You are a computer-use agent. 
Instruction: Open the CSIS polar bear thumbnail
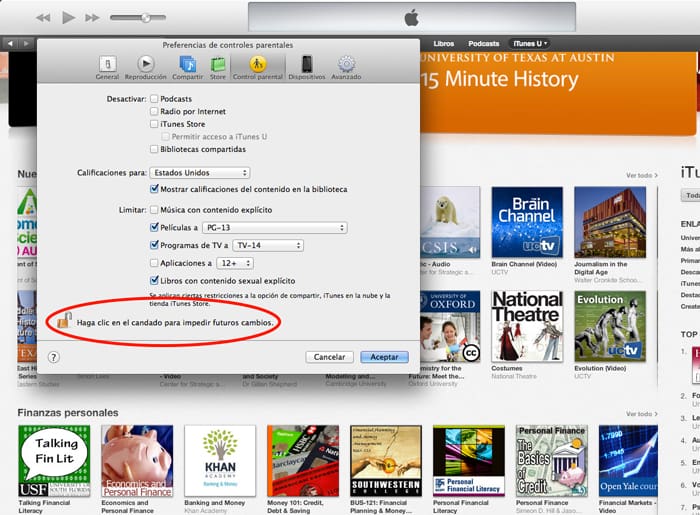(x=450, y=222)
